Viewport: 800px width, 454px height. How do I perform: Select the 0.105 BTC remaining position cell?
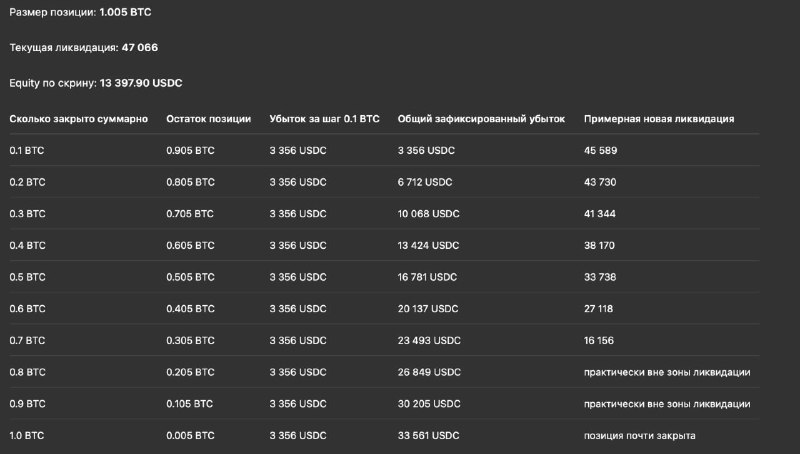pyautogui.click(x=189, y=404)
